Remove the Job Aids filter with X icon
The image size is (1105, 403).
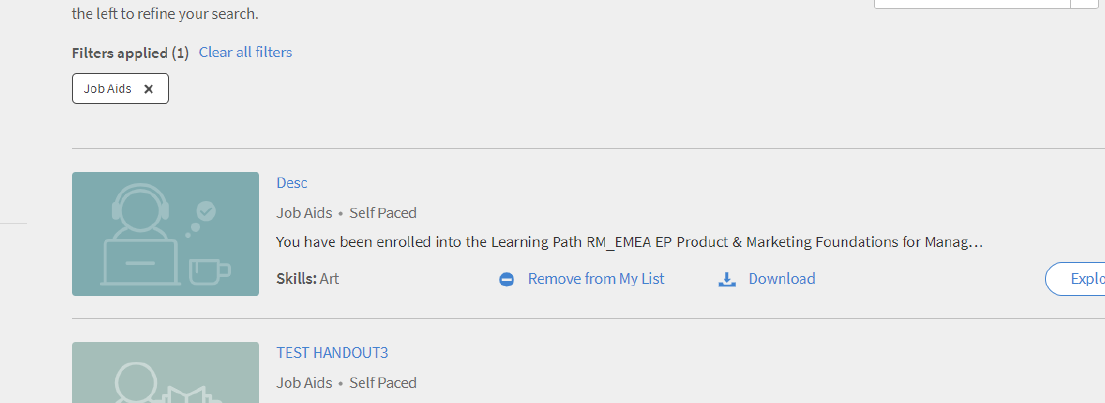(149, 89)
